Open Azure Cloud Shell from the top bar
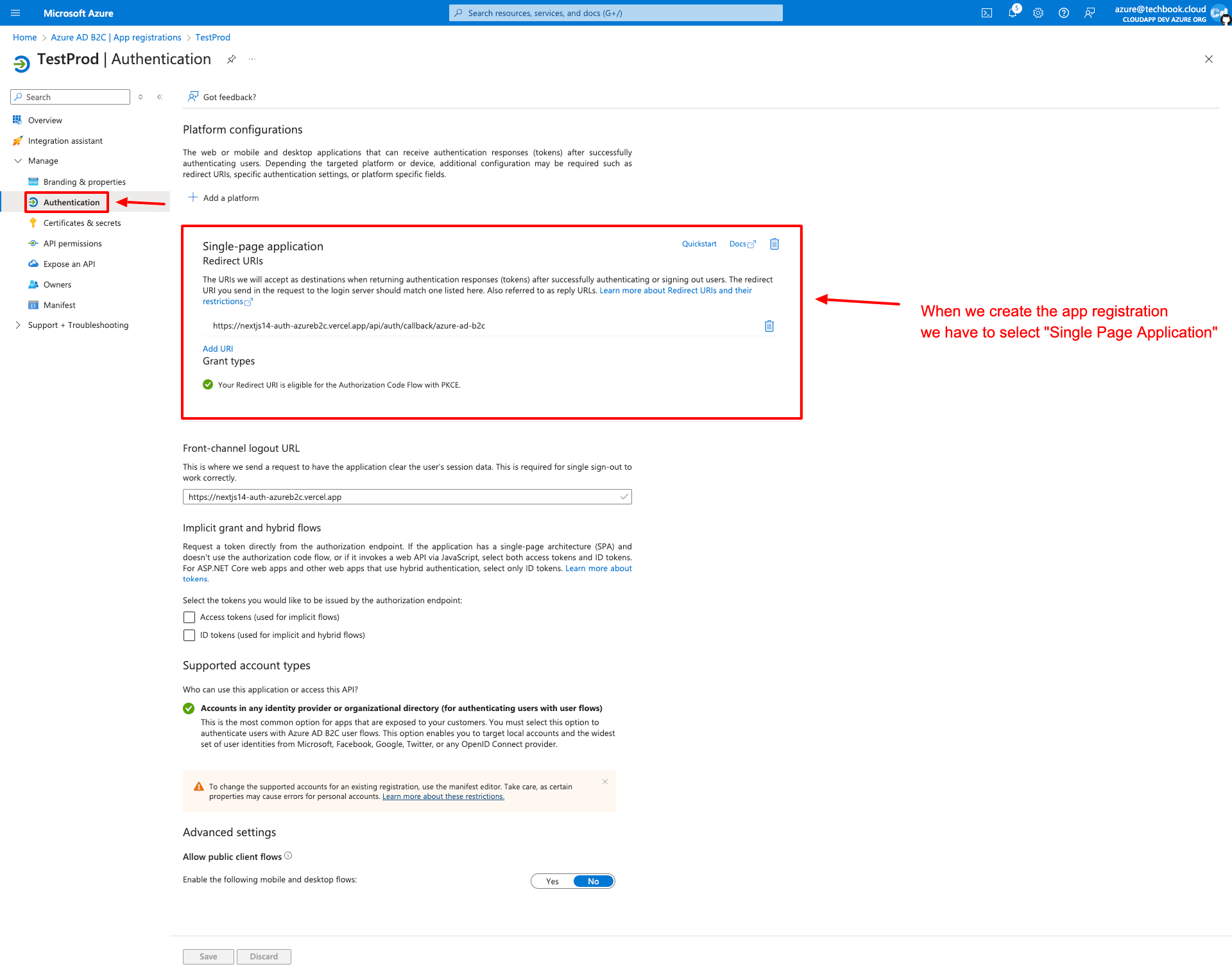The image size is (1232, 978). coord(987,13)
